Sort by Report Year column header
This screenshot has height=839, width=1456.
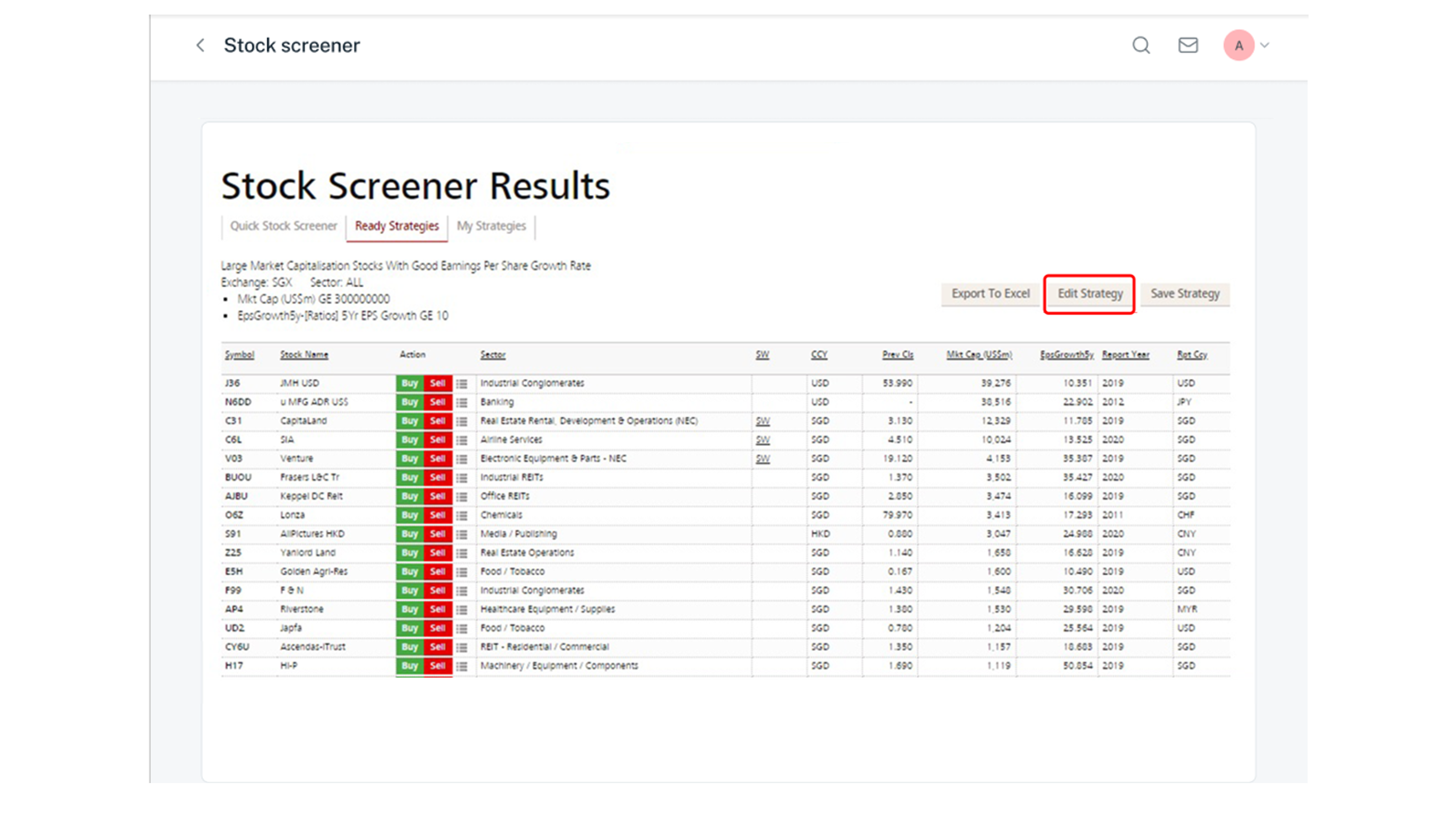[1126, 355]
